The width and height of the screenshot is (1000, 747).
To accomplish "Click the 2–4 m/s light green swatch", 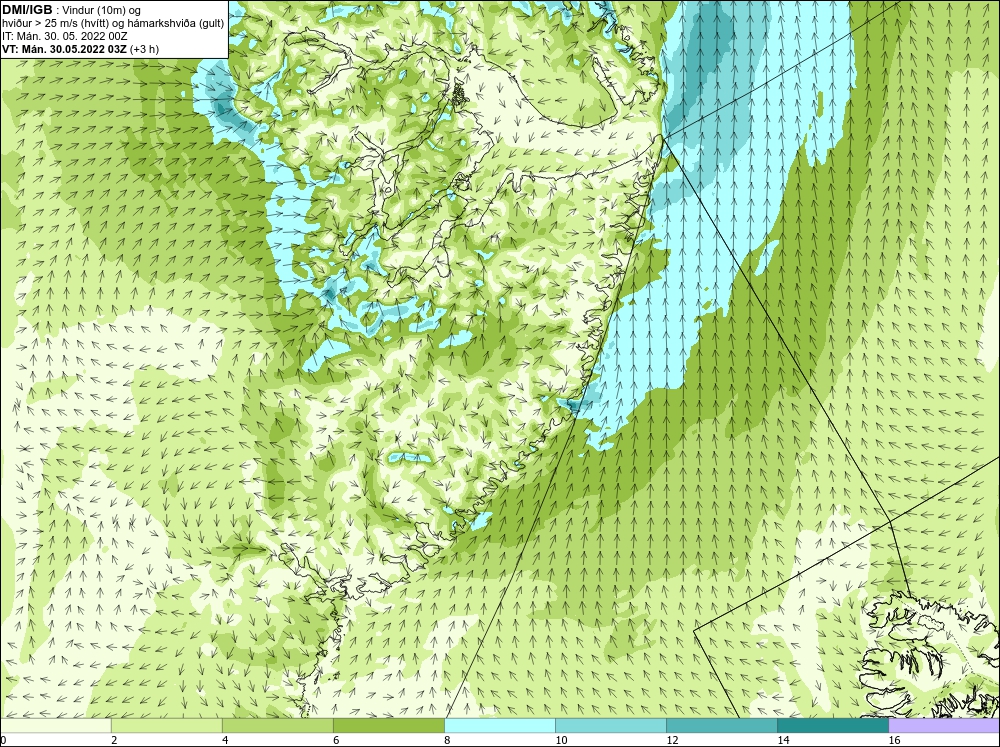I will point(167,725).
